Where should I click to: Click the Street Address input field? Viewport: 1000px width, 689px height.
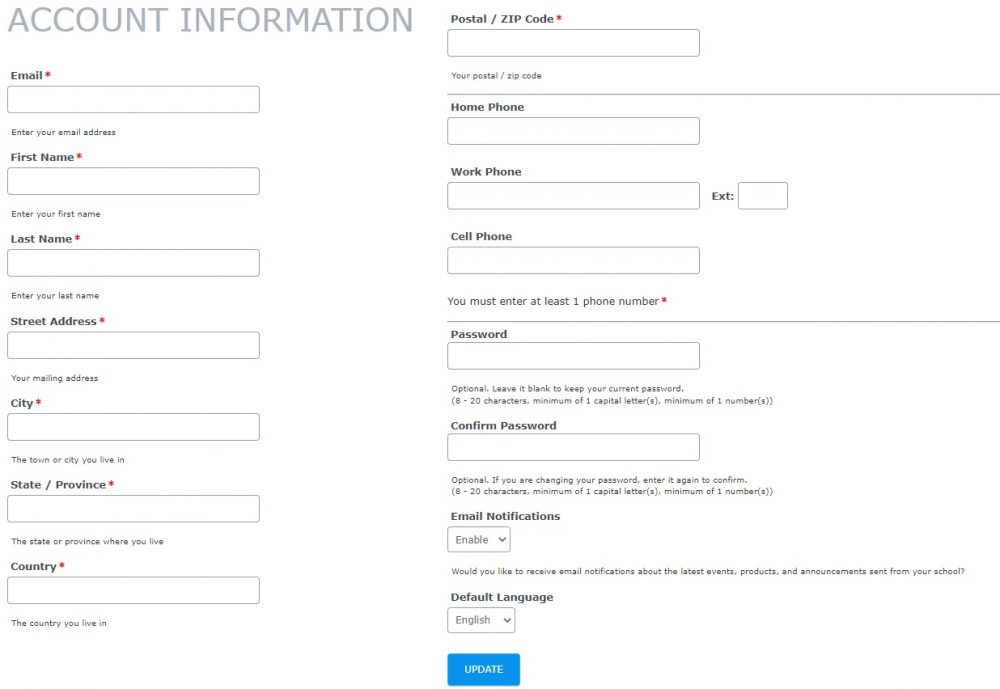(x=132, y=344)
